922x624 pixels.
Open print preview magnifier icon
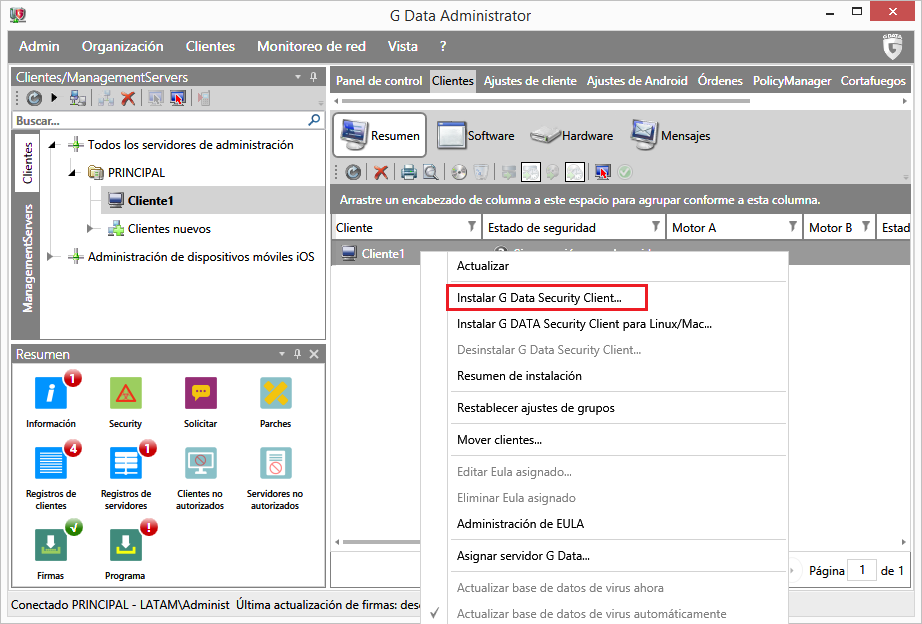pyautogui.click(x=430, y=172)
